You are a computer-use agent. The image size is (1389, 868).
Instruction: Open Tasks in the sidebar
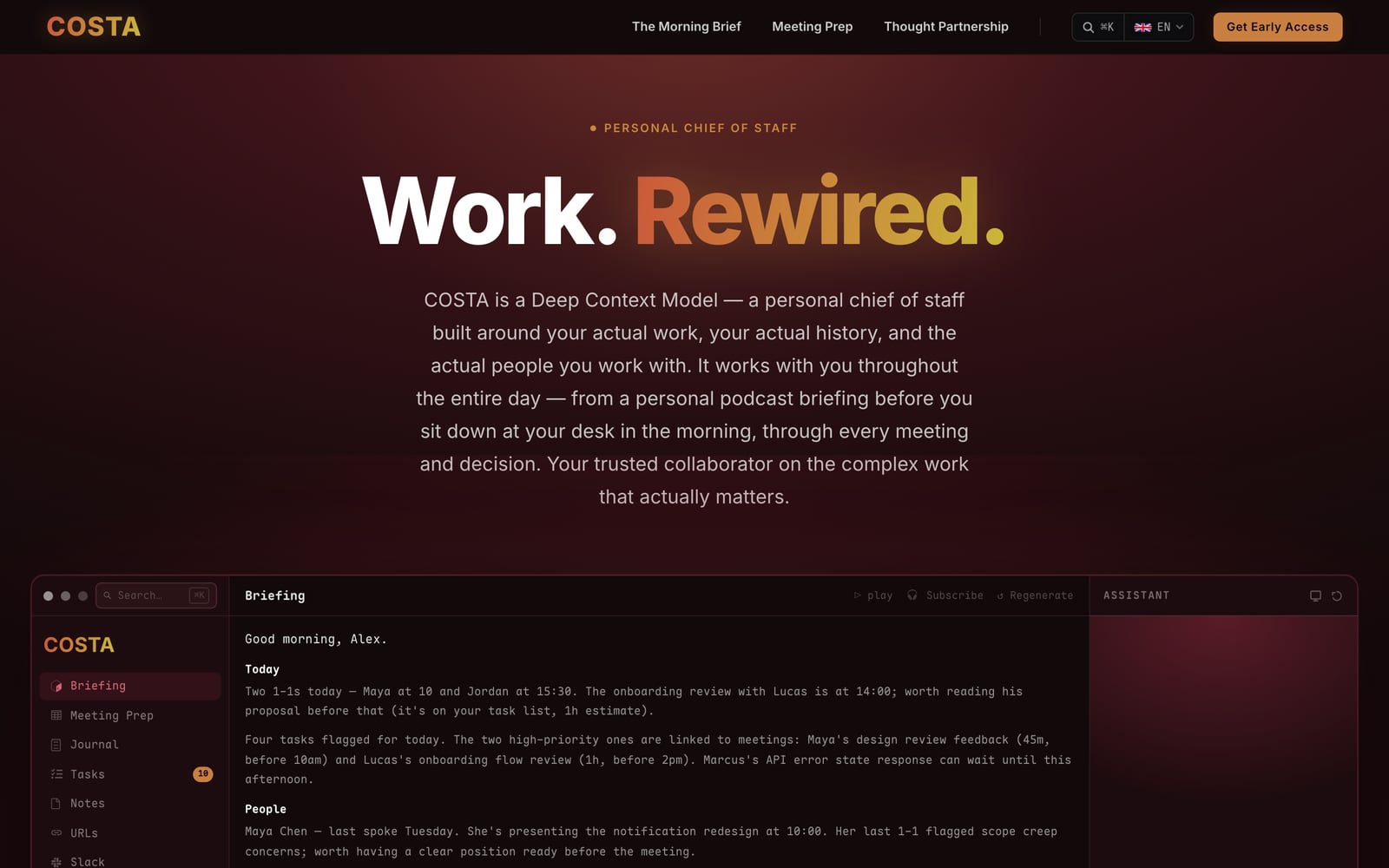point(130,774)
